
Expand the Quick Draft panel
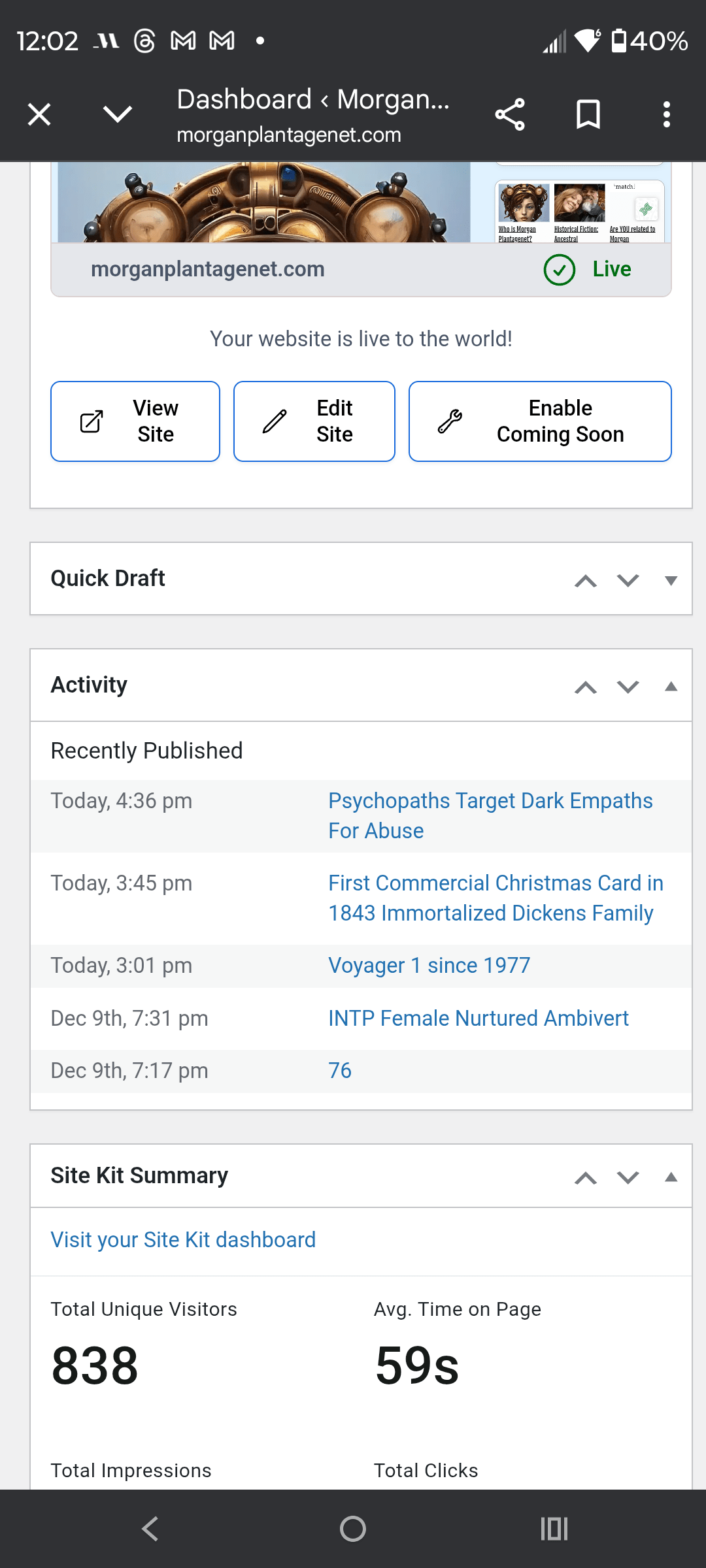pos(671,580)
